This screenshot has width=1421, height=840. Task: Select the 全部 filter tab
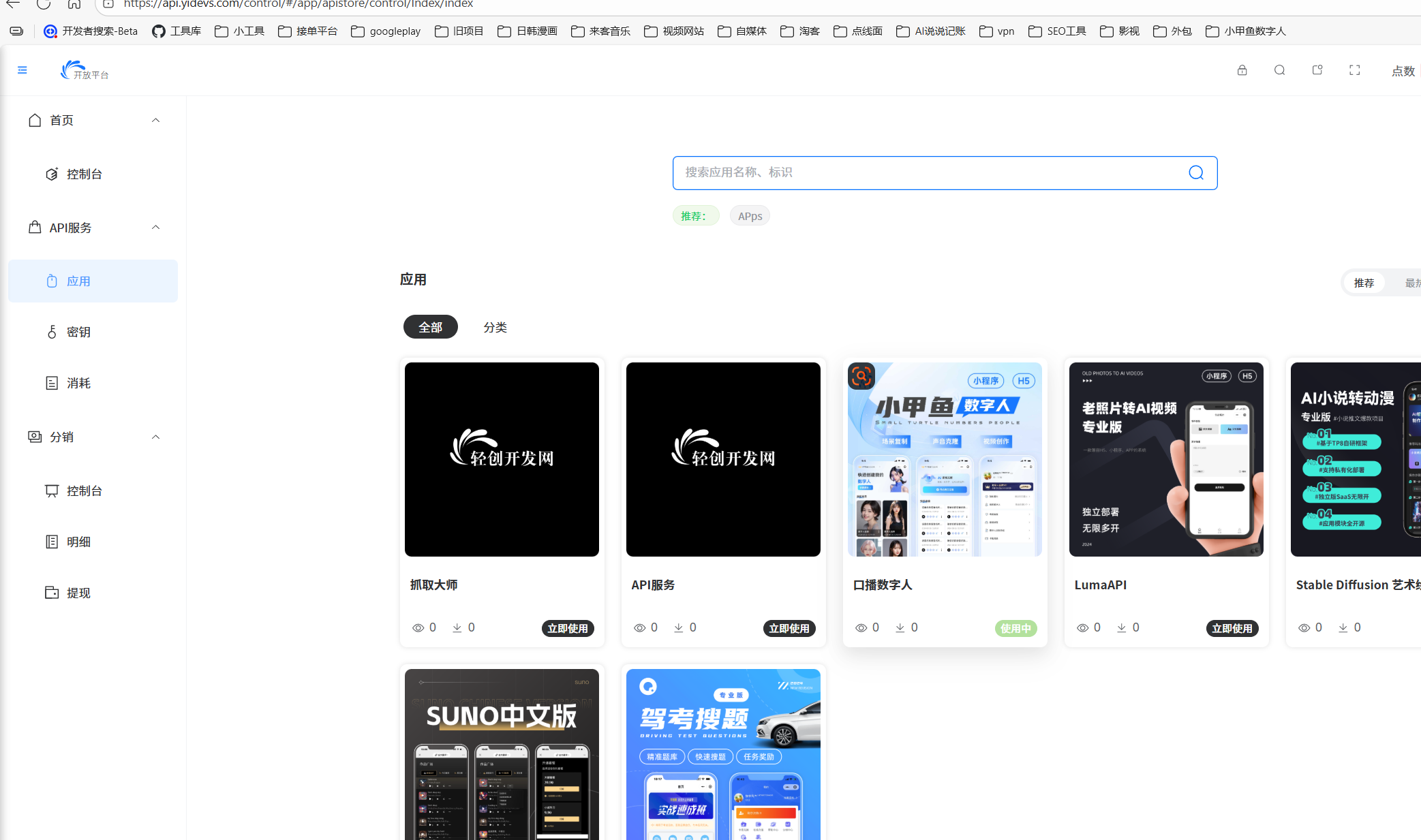(x=430, y=327)
